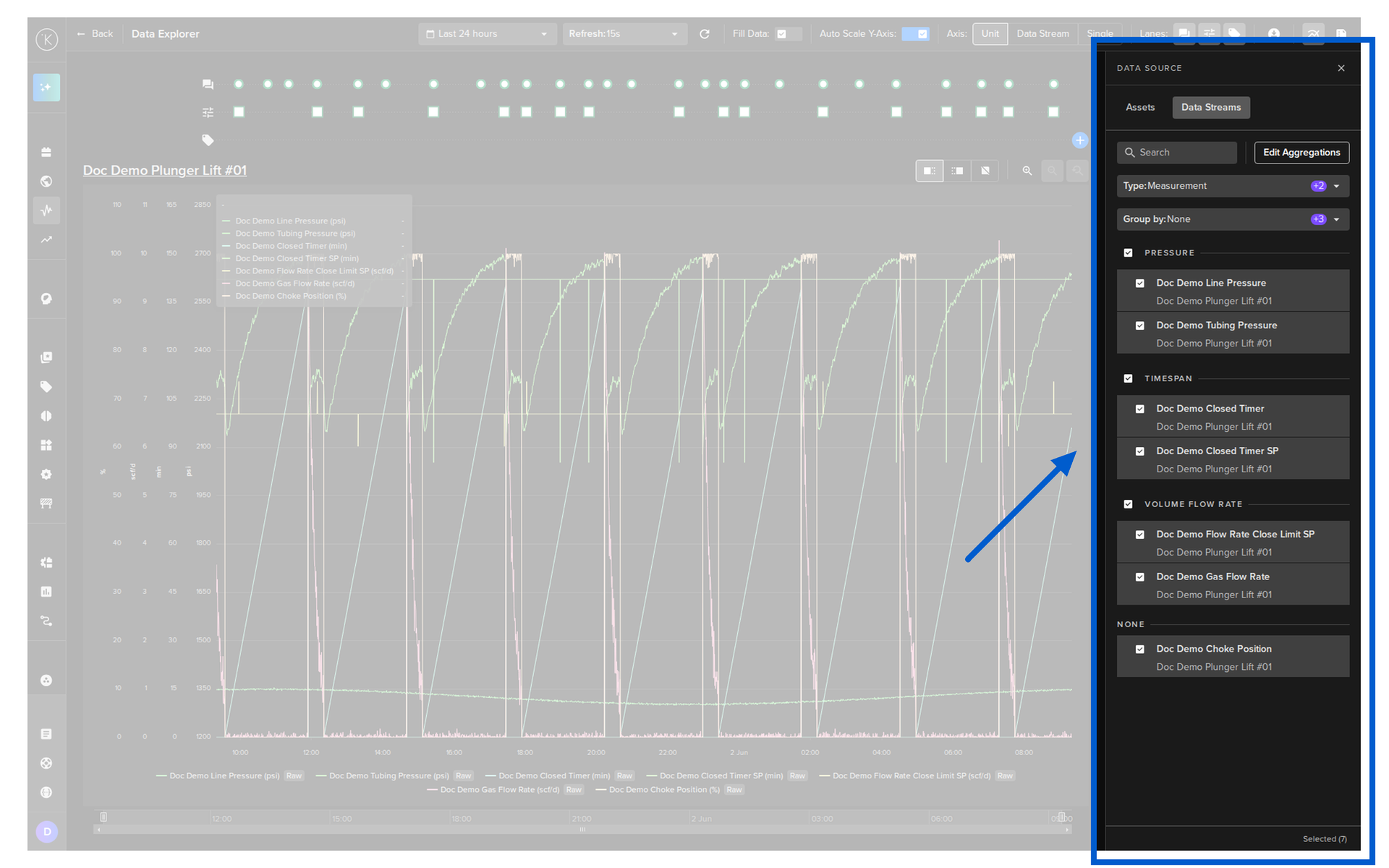The width and height of the screenshot is (1389, 868).
Task: Uncheck the Doc Demo Closed Timer checkbox
Action: pos(1140,409)
